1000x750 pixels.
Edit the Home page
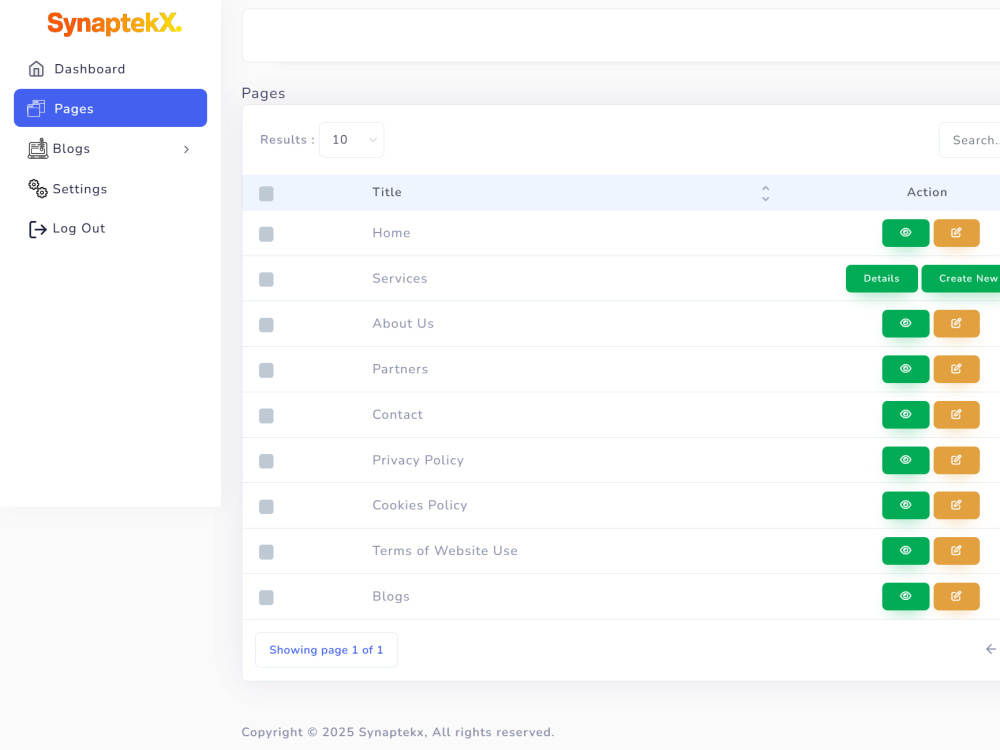click(x=956, y=233)
